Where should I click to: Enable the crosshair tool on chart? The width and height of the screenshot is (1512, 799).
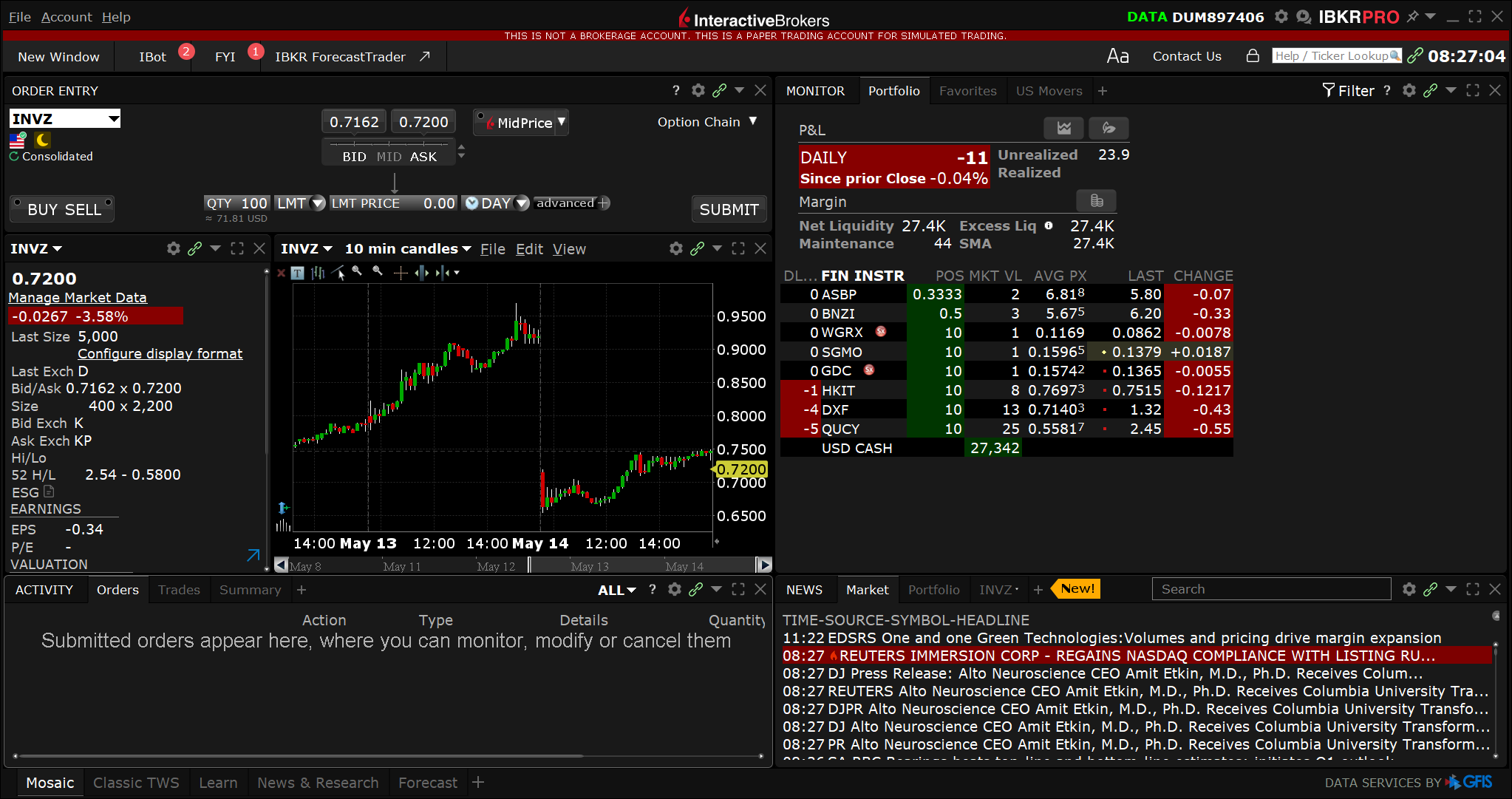[x=401, y=273]
